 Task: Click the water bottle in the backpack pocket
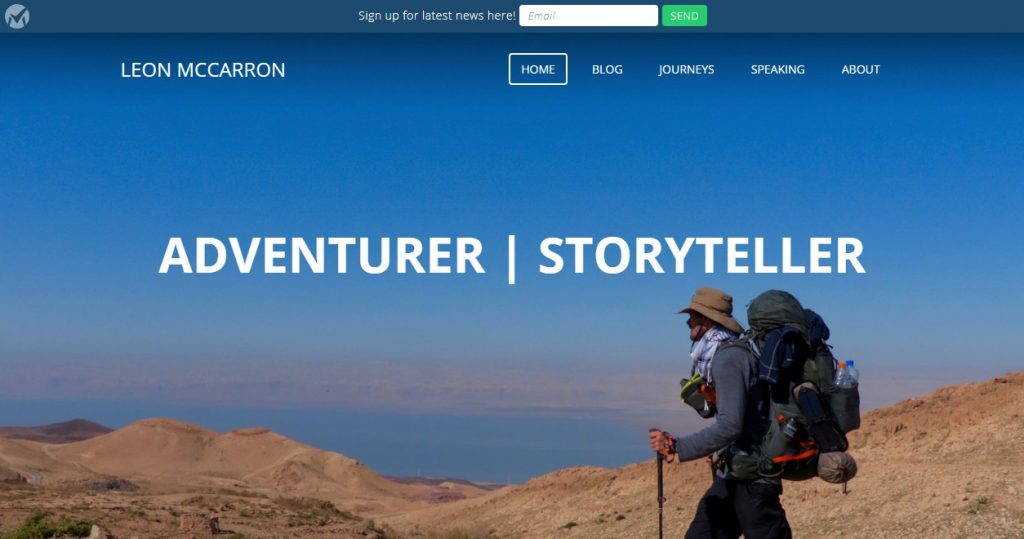click(847, 374)
